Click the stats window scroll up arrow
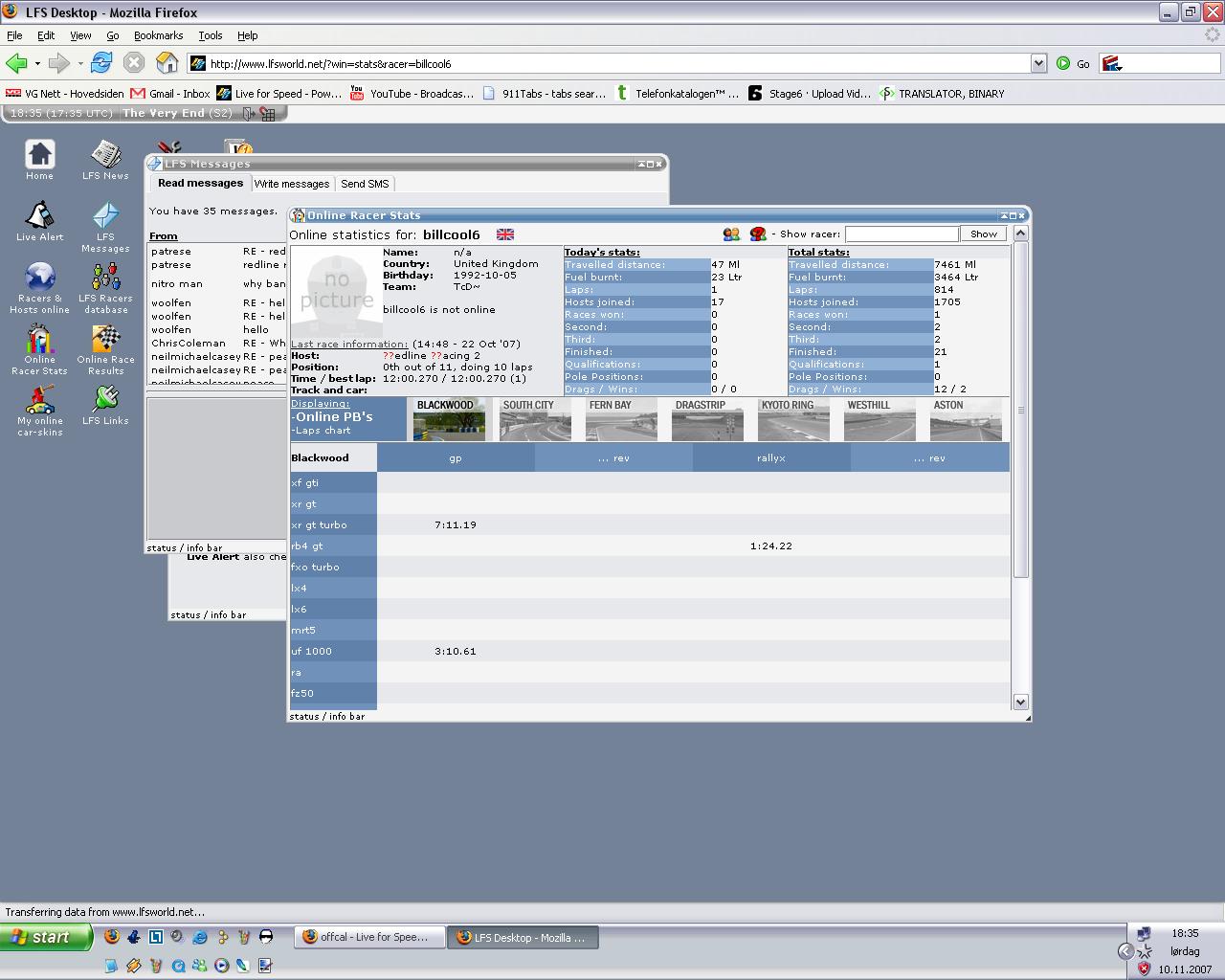The width and height of the screenshot is (1225, 980). pyautogui.click(x=1020, y=234)
